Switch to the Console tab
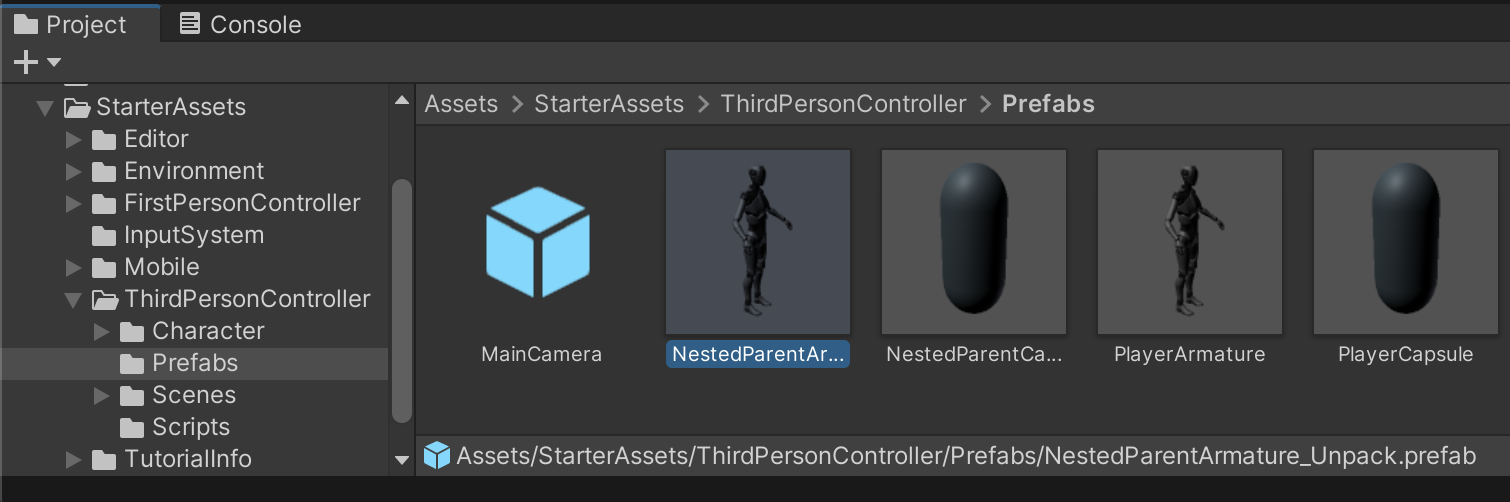This screenshot has width=1510, height=502. pos(240,24)
